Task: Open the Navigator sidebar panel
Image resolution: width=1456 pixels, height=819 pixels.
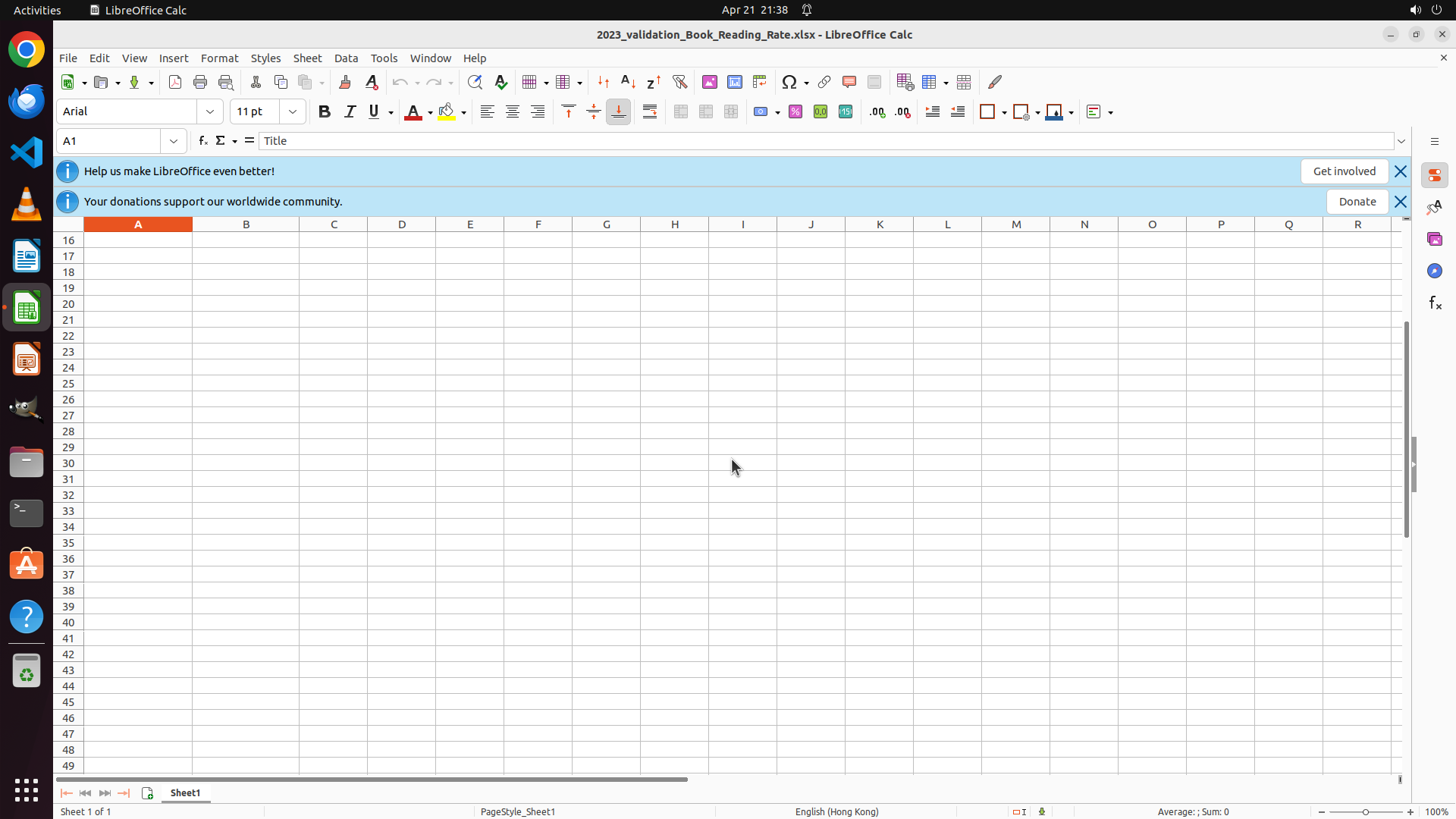Action: tap(1434, 271)
